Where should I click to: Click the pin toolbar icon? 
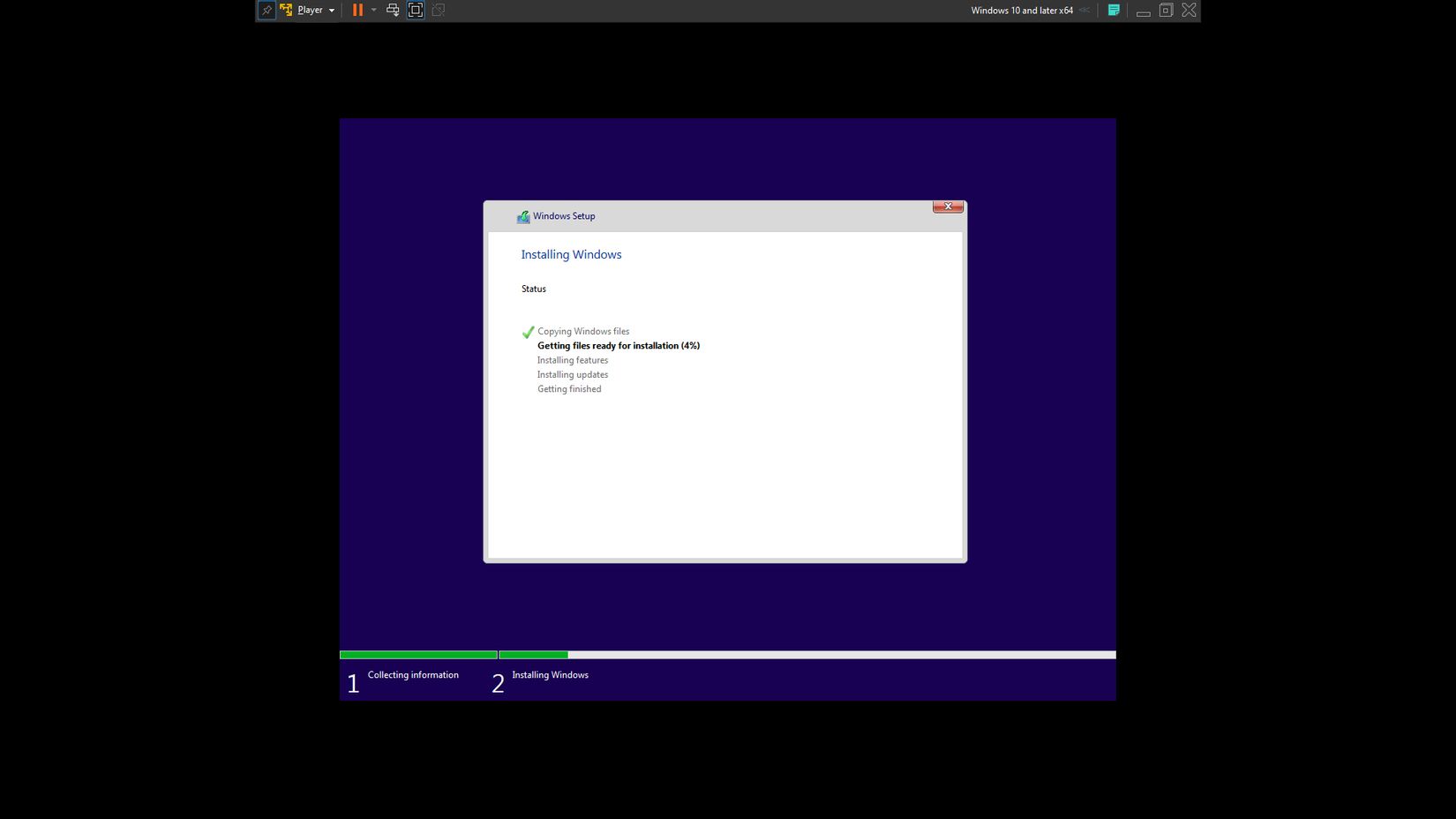[x=266, y=11]
